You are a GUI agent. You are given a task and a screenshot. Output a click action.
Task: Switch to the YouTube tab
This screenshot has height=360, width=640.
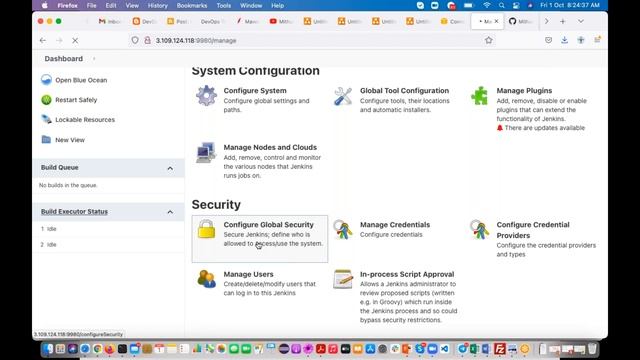280,21
